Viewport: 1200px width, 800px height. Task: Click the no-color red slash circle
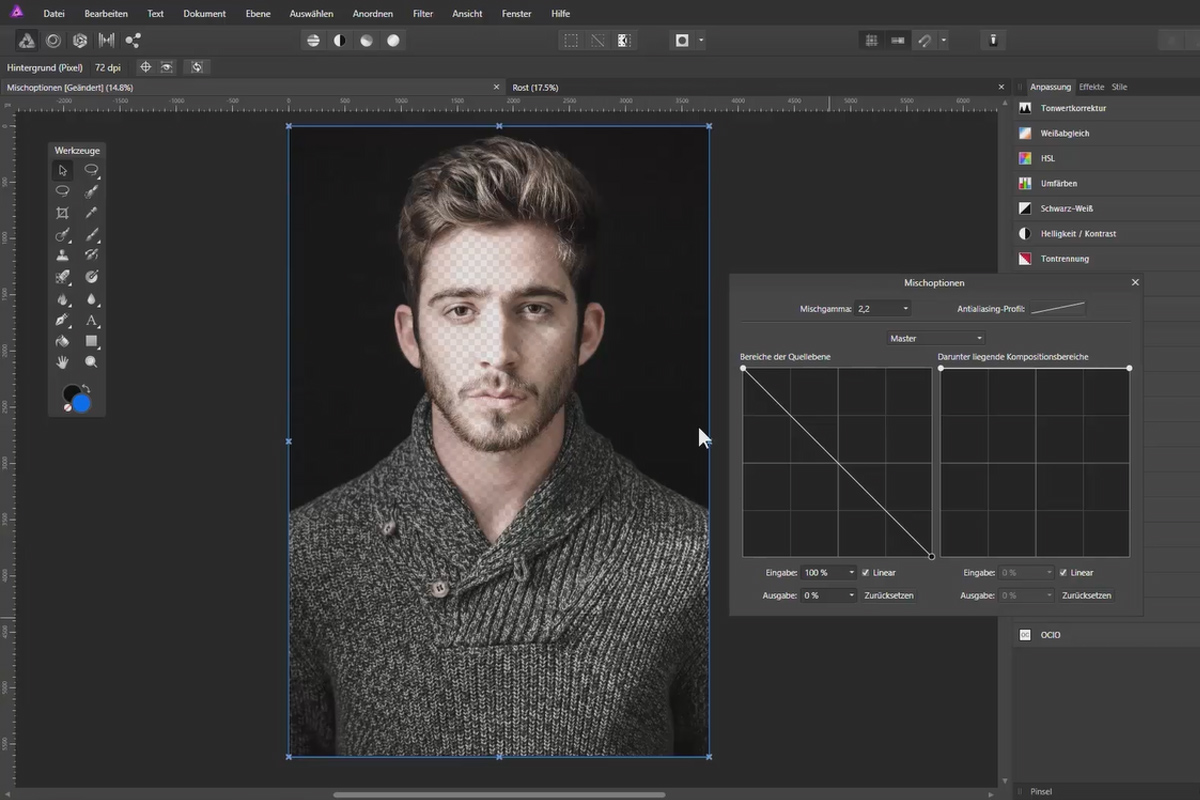(x=67, y=407)
